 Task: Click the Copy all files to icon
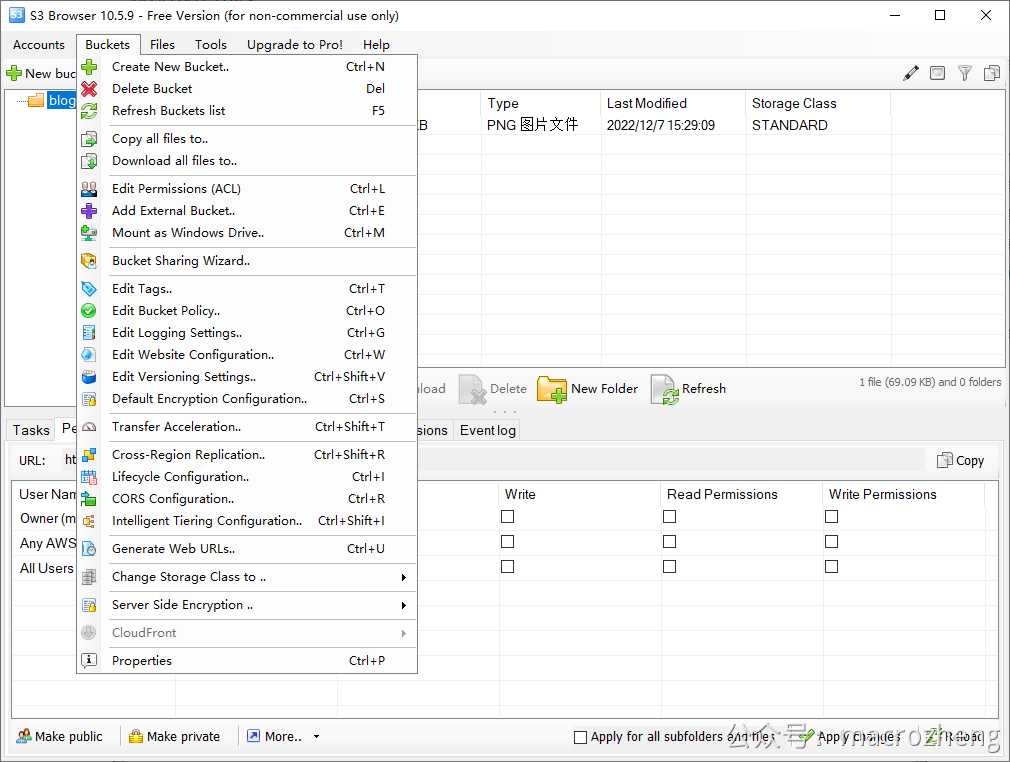click(x=89, y=139)
